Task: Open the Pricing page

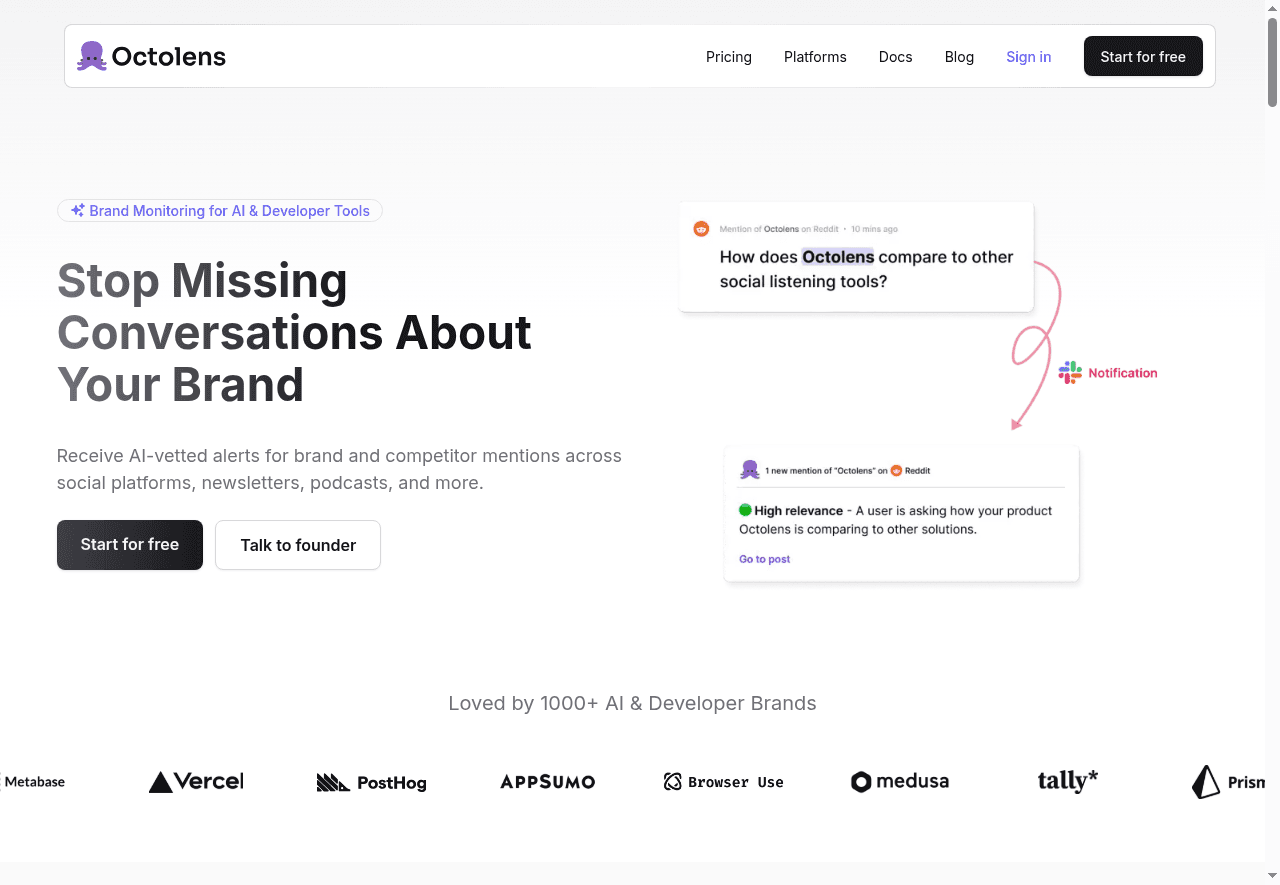Action: tap(728, 57)
